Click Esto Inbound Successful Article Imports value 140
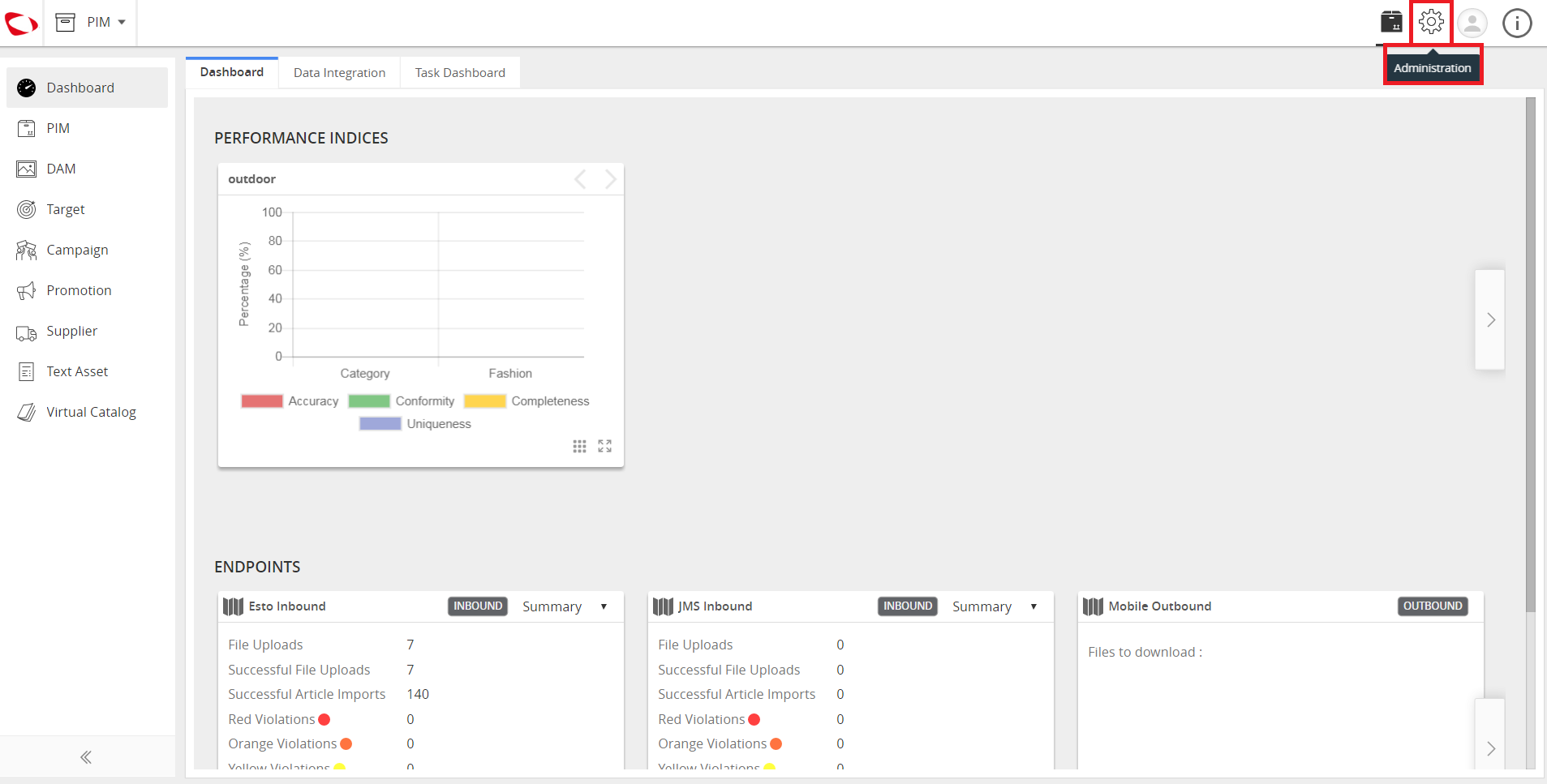Image resolution: width=1547 pixels, height=784 pixels. click(418, 694)
